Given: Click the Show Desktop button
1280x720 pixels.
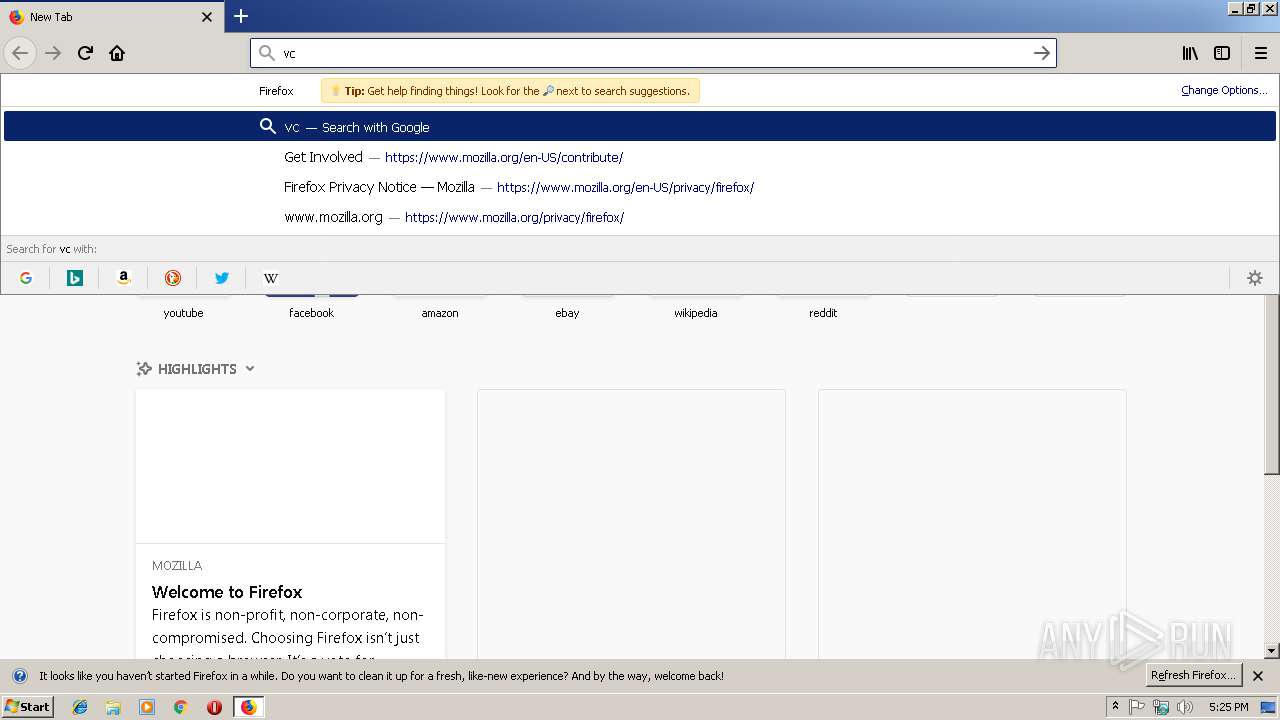Looking at the screenshot, I should point(1268,707).
